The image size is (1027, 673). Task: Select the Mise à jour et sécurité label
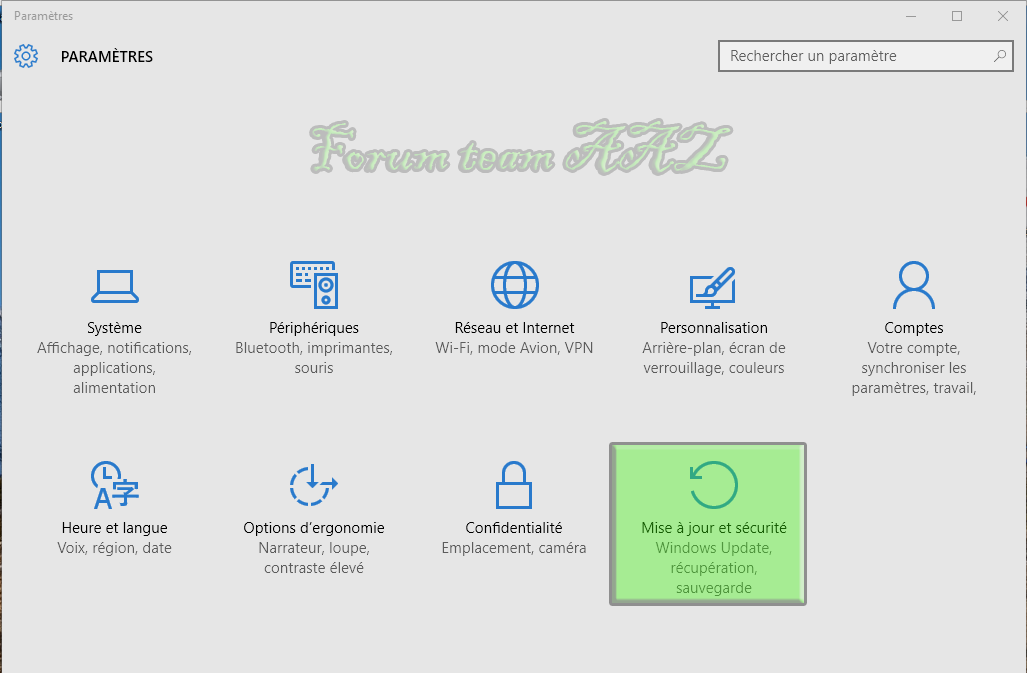tap(714, 528)
